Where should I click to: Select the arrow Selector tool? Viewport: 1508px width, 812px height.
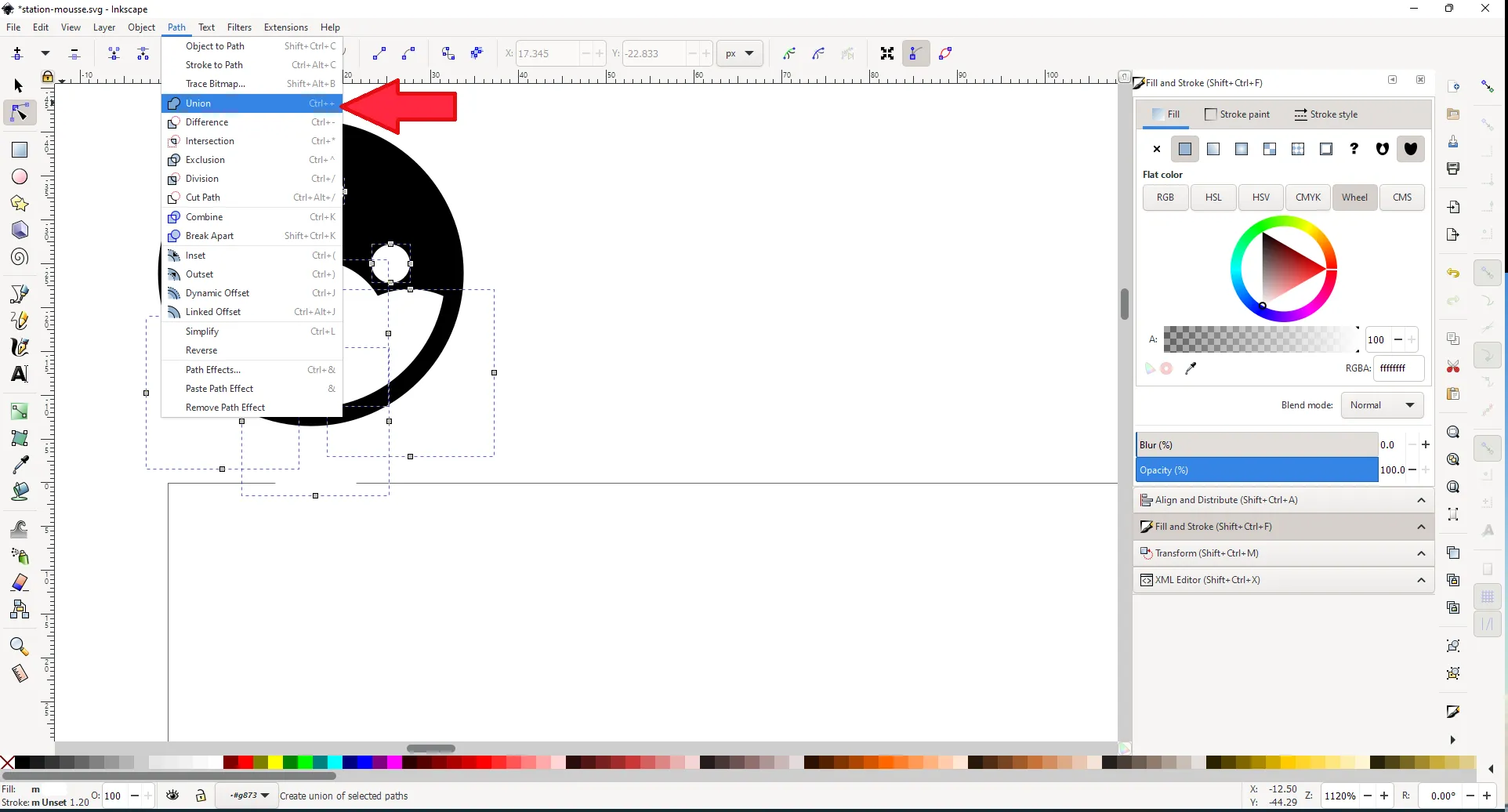click(x=20, y=85)
